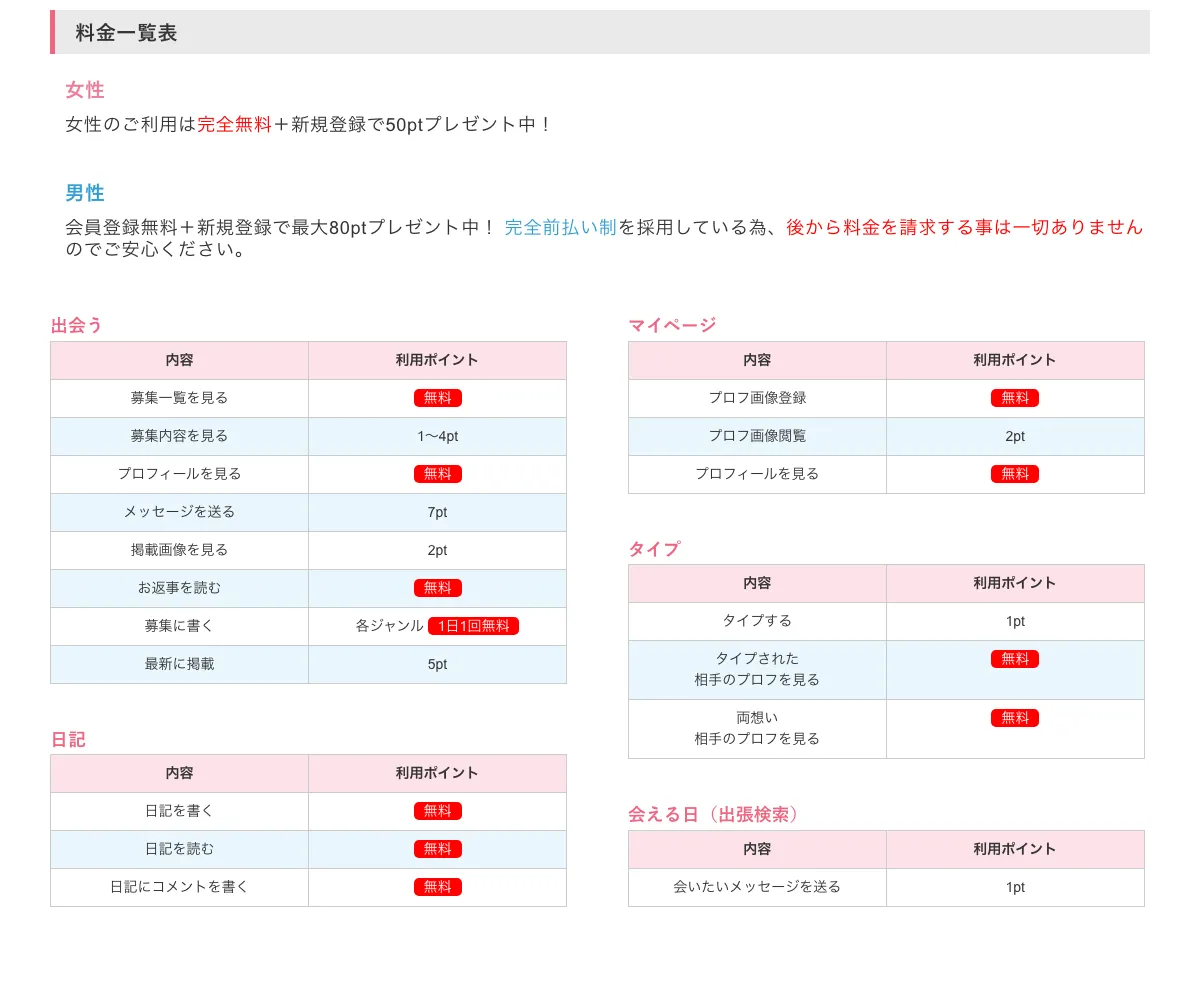Click the blue 完全前払い制 text
The height and width of the screenshot is (1000, 1200).
pyautogui.click(x=560, y=227)
